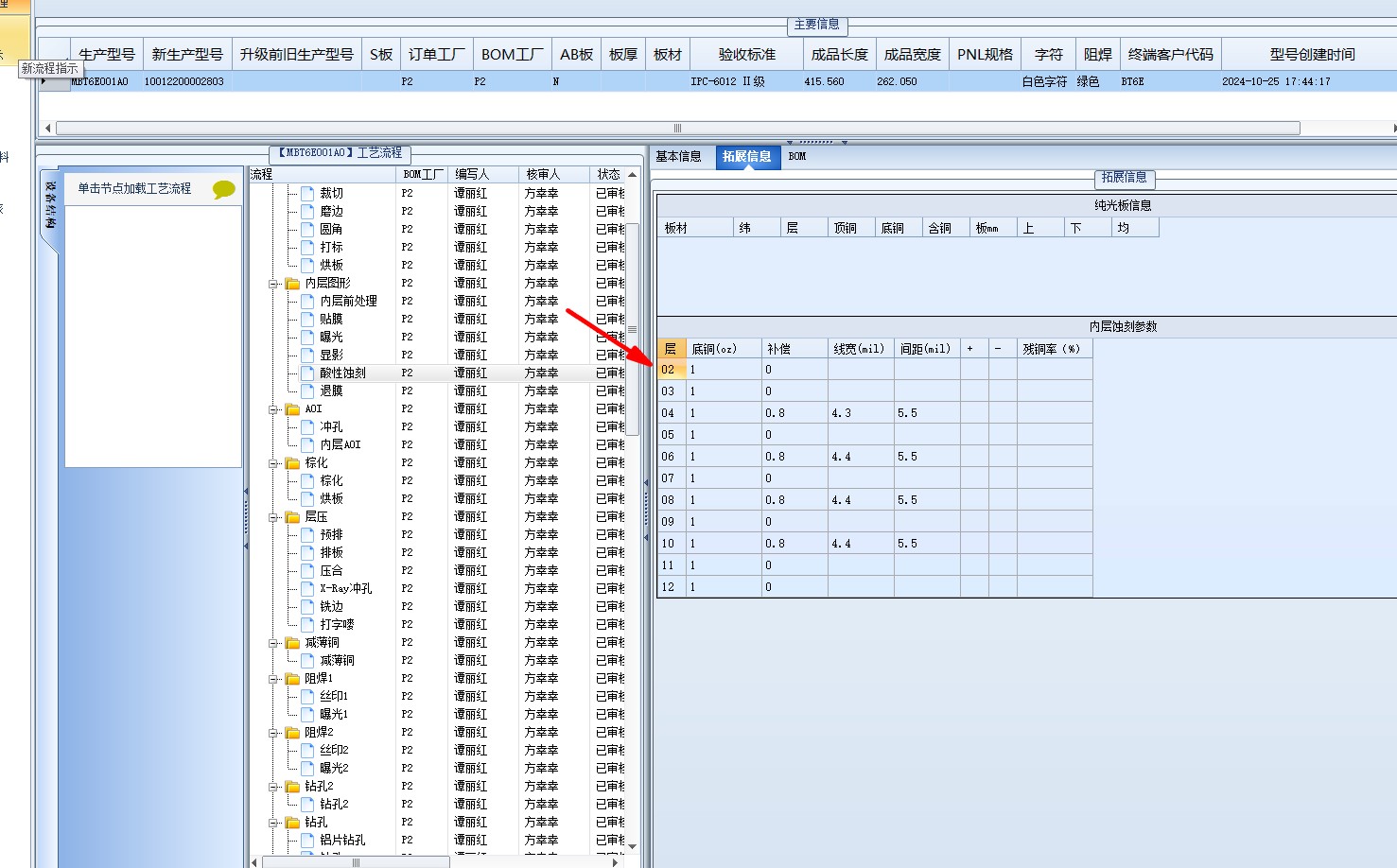The width and height of the screenshot is (1397, 868).
Task: Select the 打字唛 process node
Action: [337, 624]
